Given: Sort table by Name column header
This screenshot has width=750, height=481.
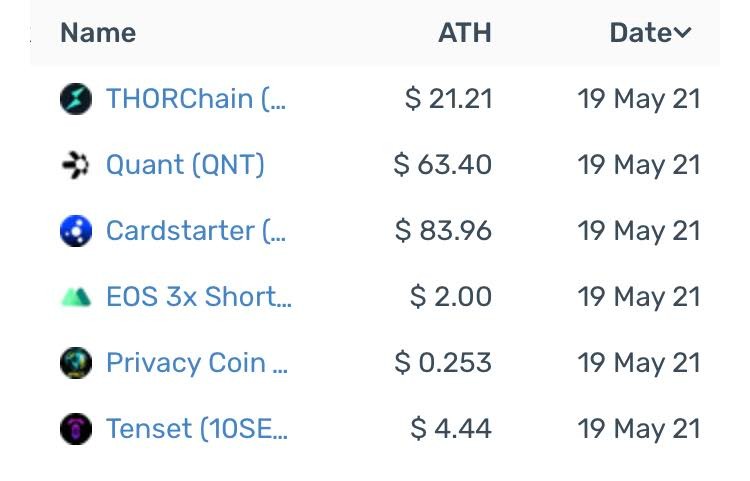Looking at the screenshot, I should click(x=98, y=33).
